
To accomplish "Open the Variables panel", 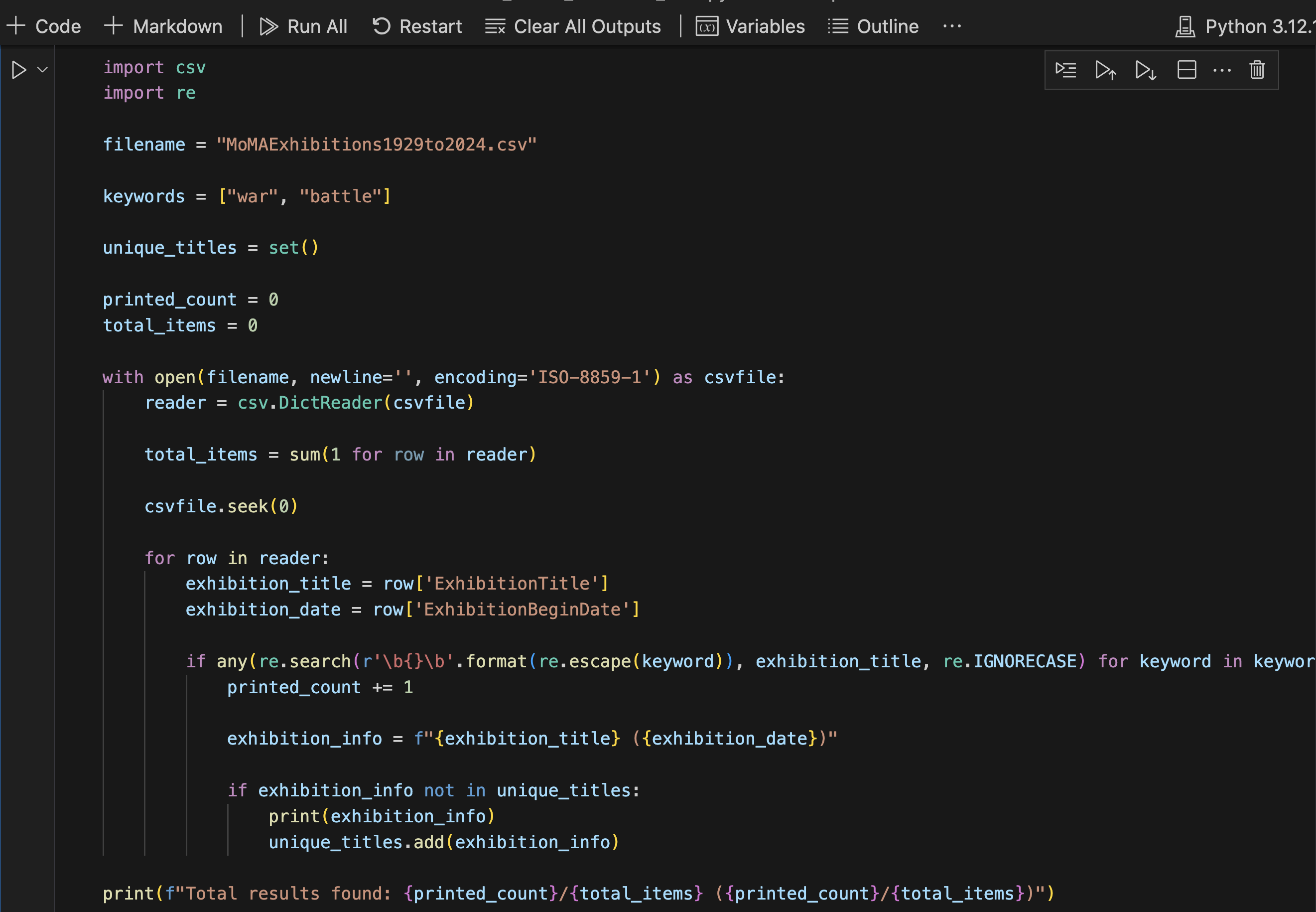I will coord(750,26).
